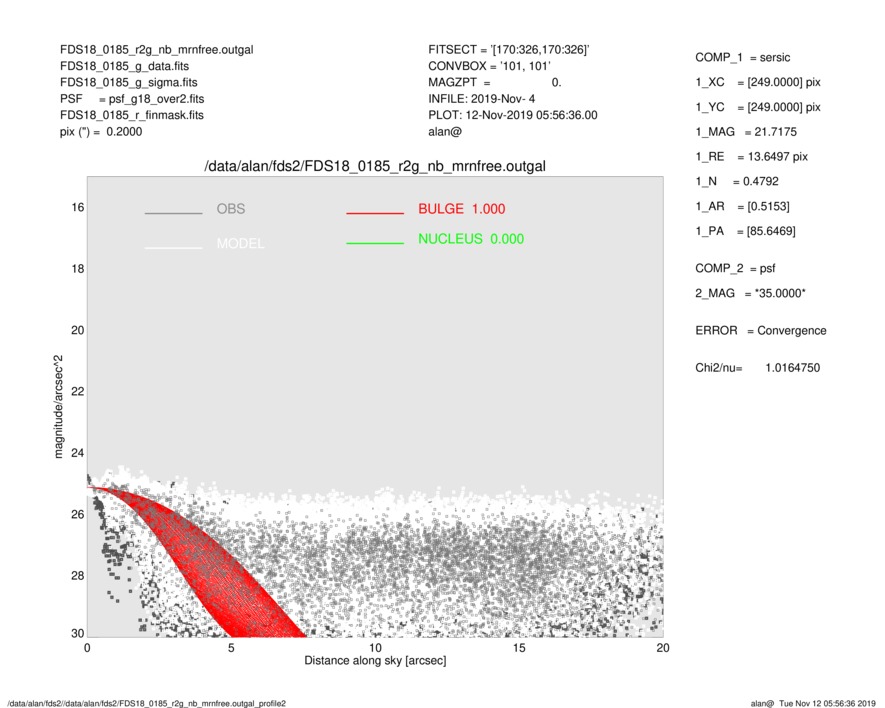Click the 1_PA = [85.6469] value
Image resolution: width=885 pixels, height=708 pixels.
click(746, 231)
